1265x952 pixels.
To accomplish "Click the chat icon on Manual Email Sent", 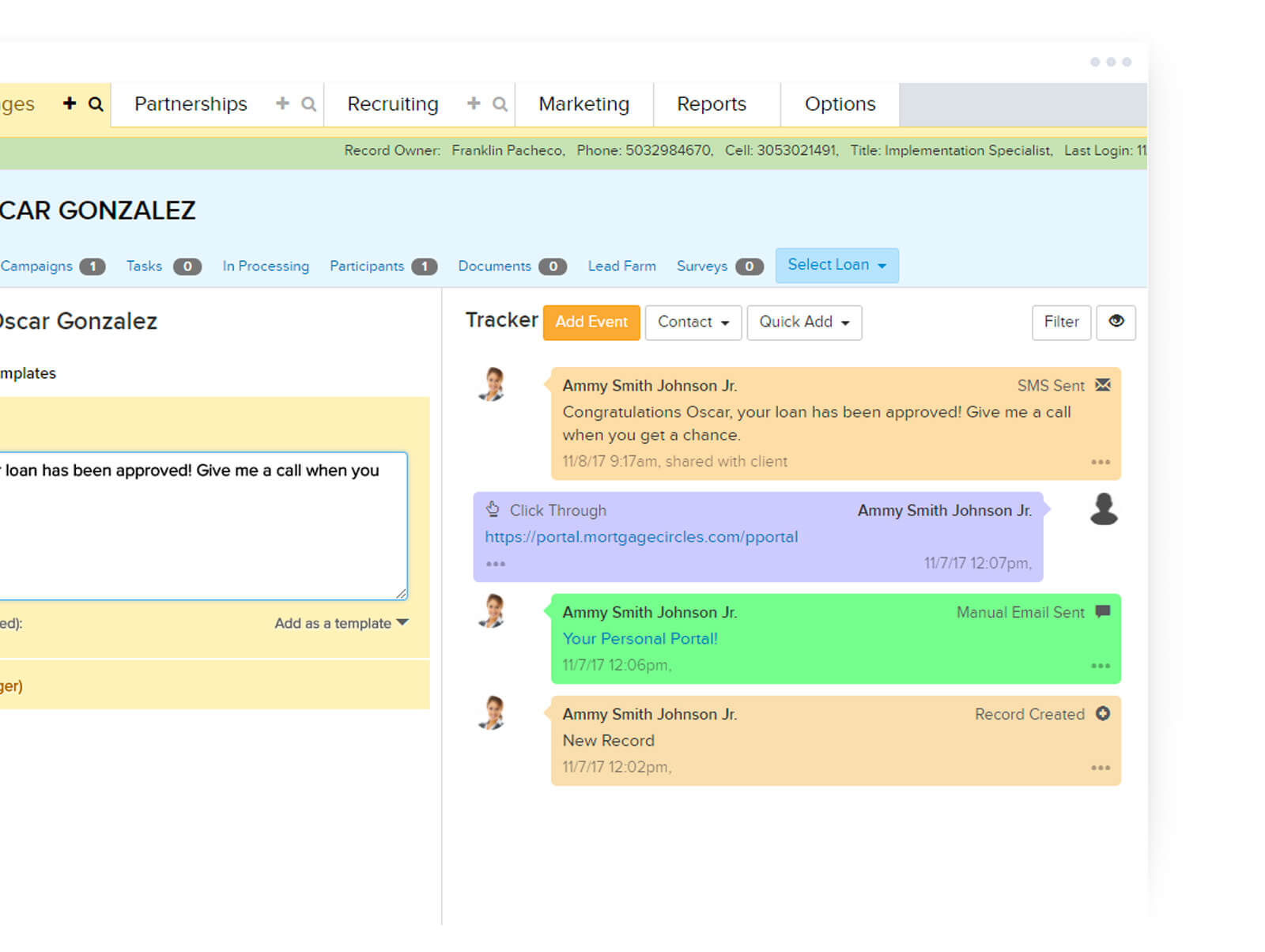I will (1103, 611).
